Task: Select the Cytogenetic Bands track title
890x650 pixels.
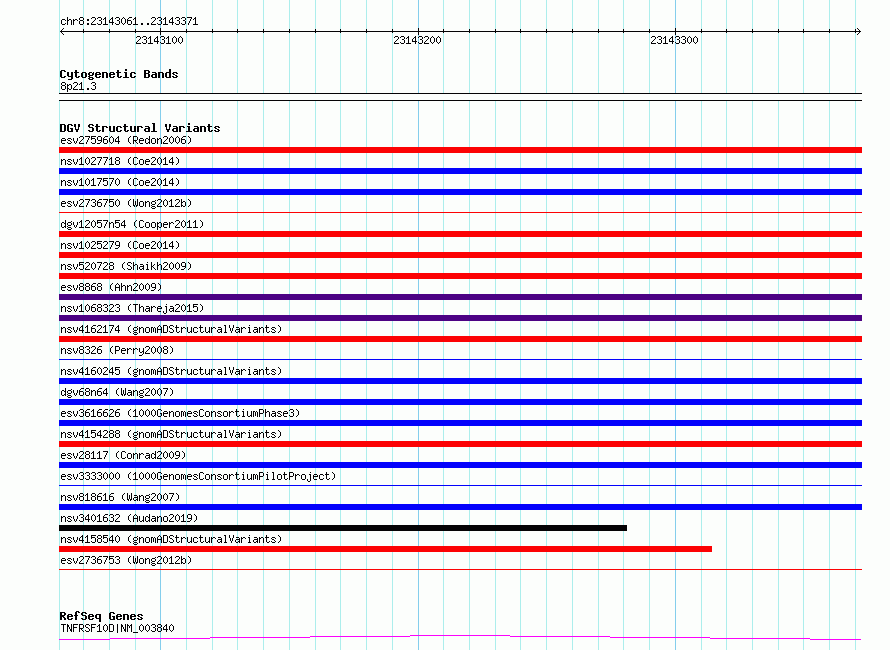Action: [119, 74]
